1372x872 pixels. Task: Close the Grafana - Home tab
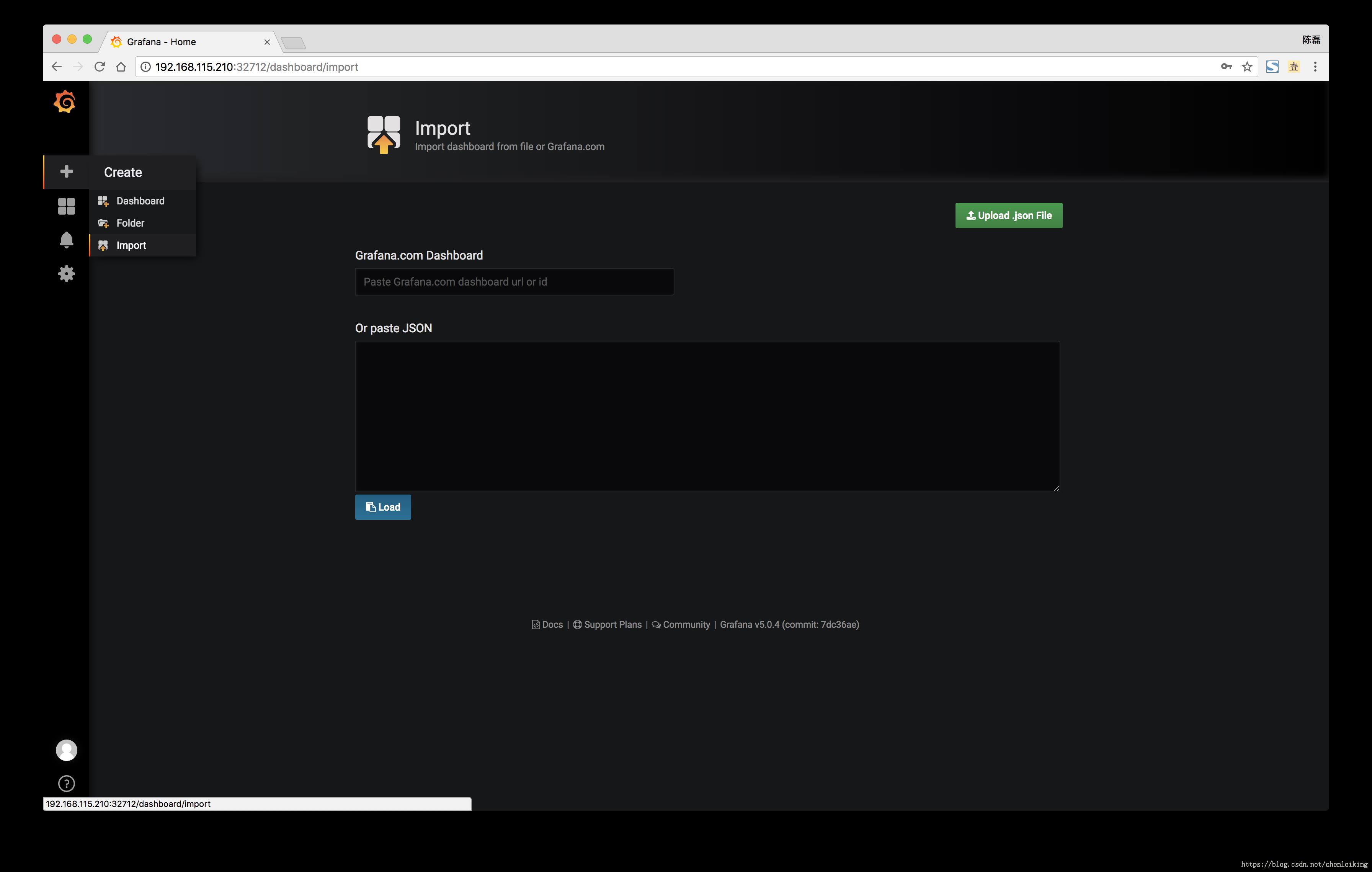click(x=267, y=42)
